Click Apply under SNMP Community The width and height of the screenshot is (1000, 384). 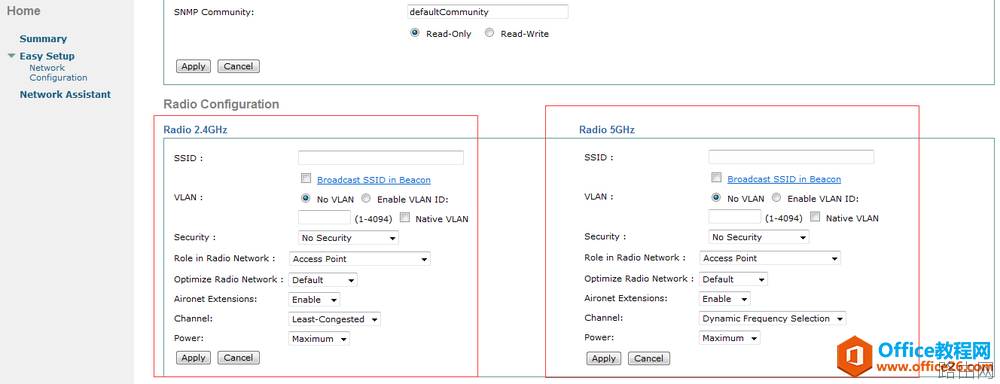pos(193,66)
